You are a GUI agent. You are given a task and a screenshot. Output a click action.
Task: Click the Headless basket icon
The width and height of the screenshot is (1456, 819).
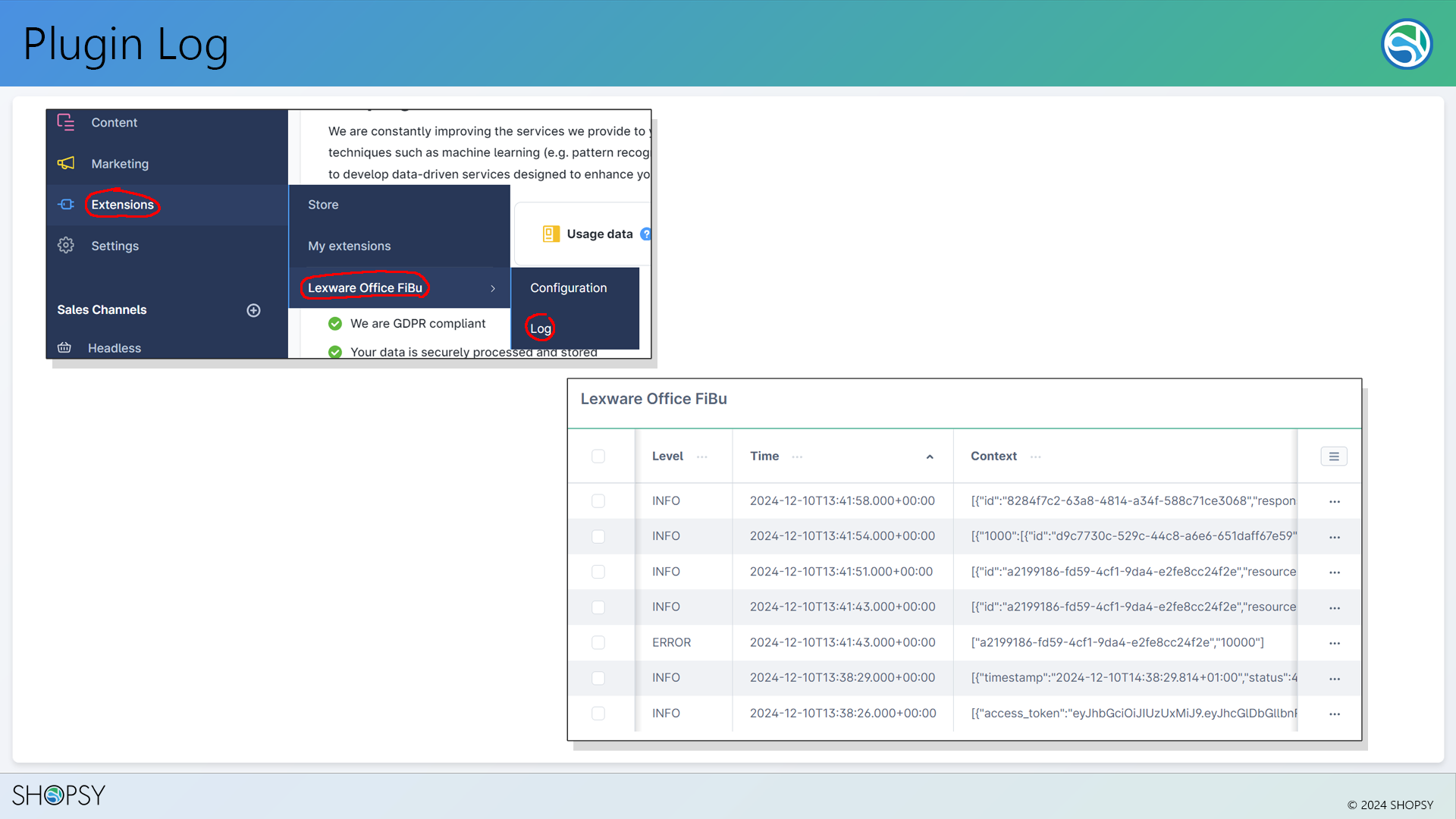pos(64,347)
